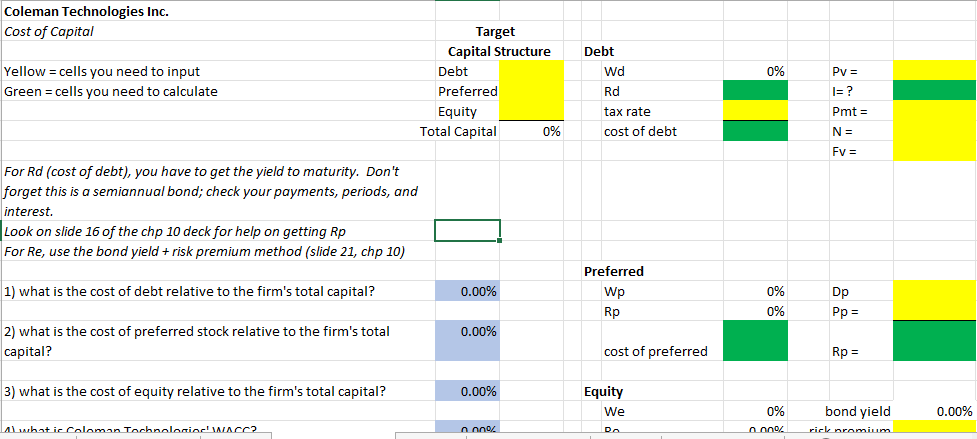Viewport: 977px width, 439px height.
Task: Click the cost of debt label
Action: (641, 131)
